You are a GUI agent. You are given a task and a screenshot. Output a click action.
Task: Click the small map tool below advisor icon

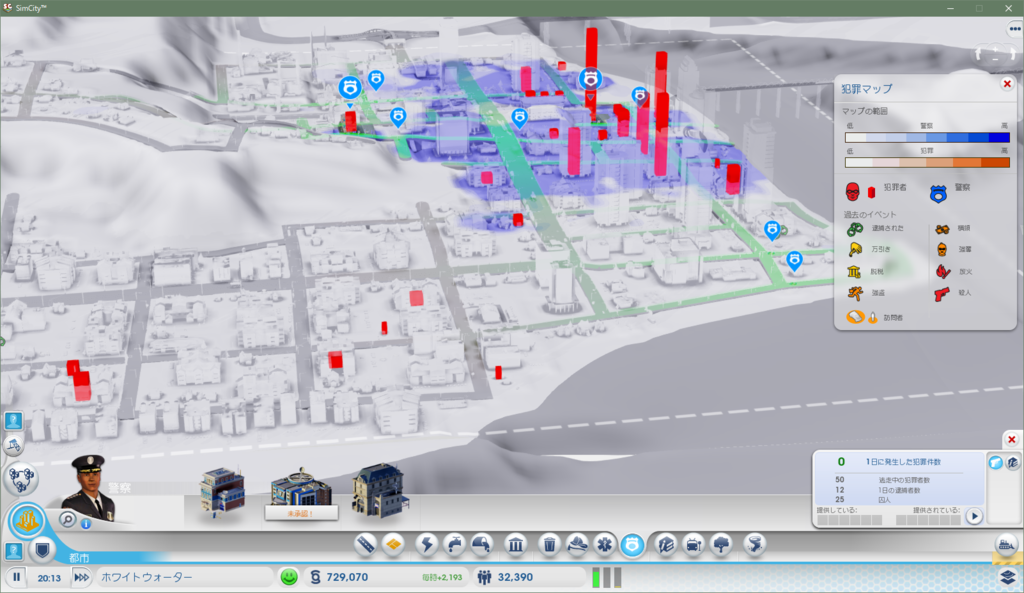(x=13, y=445)
